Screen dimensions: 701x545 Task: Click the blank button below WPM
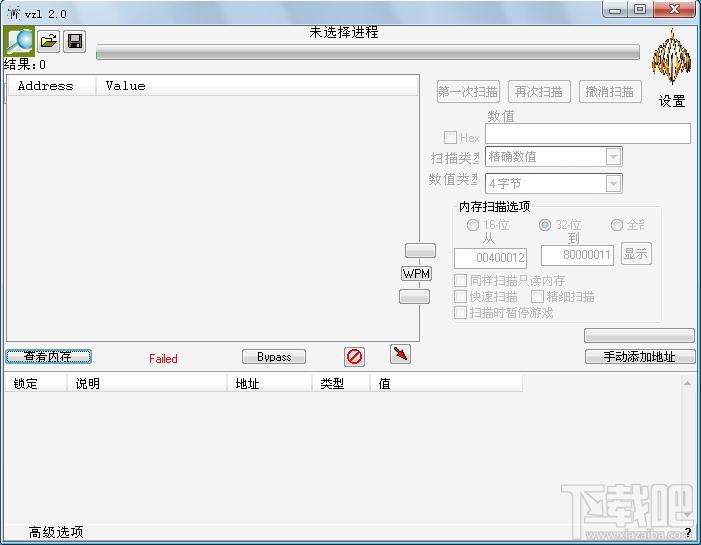click(x=414, y=296)
